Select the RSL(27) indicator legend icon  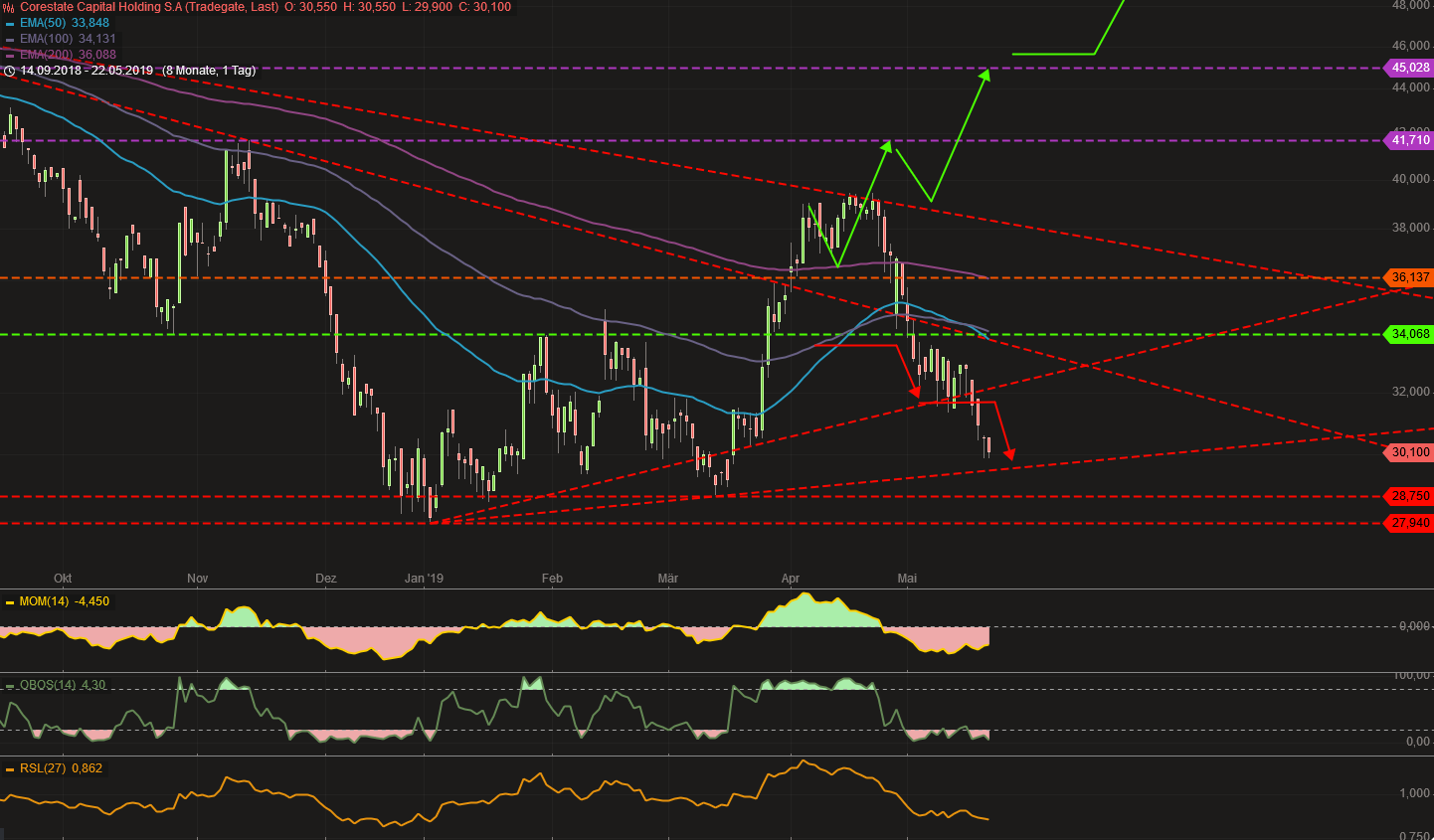pyautogui.click(x=9, y=767)
